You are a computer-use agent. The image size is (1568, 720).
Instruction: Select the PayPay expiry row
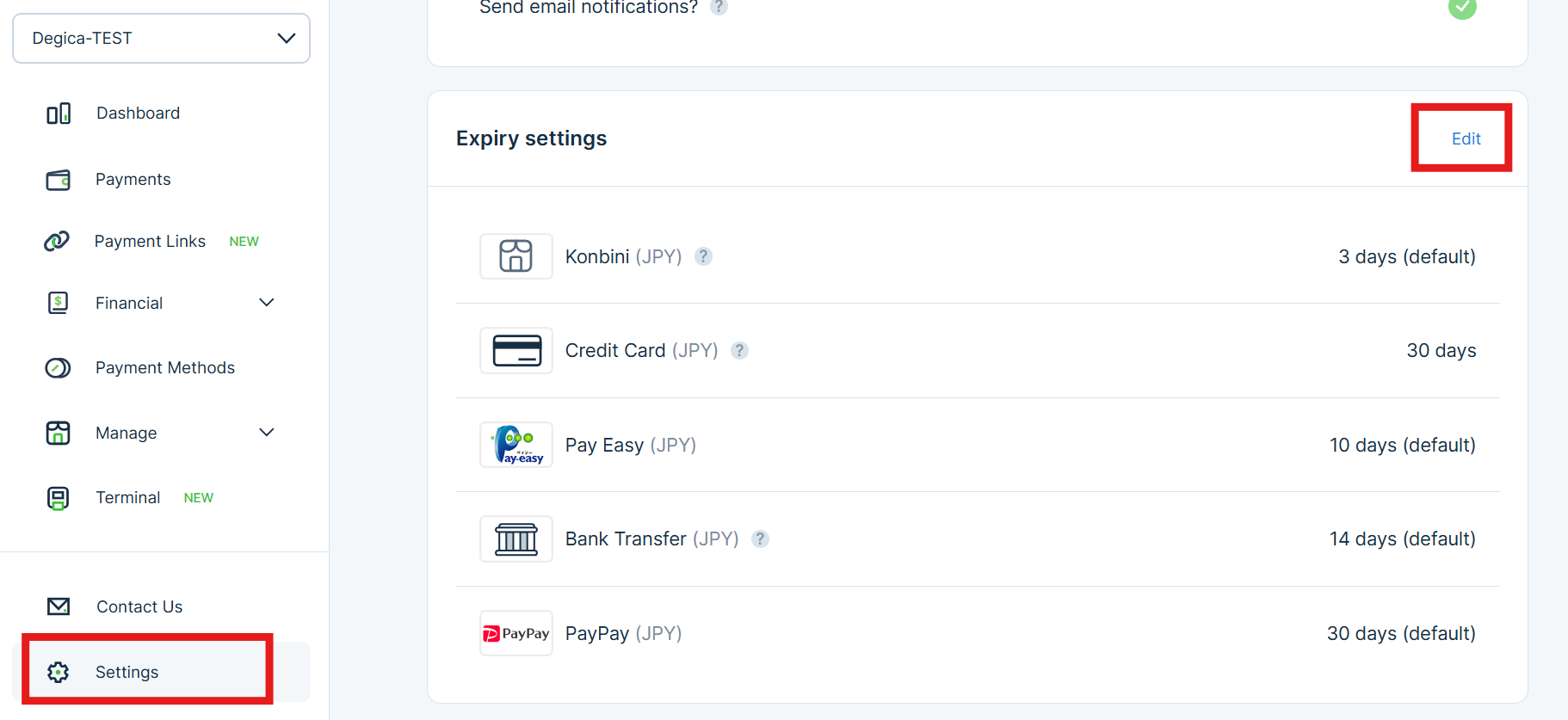pyautogui.click(x=977, y=634)
